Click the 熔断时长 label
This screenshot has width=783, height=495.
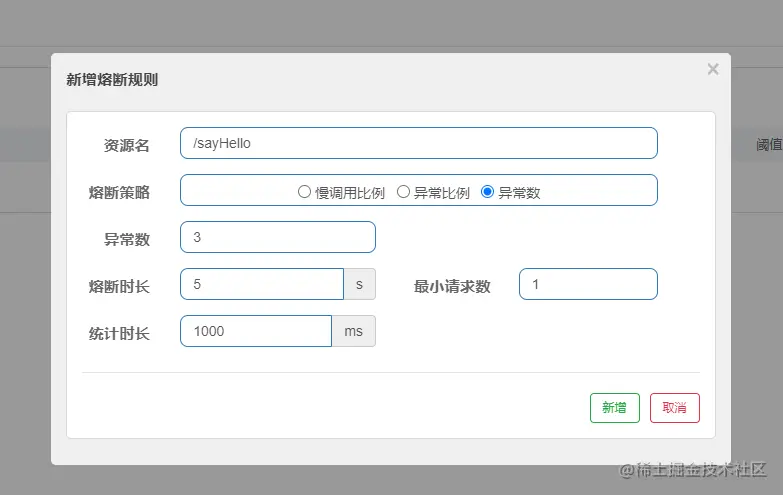(119, 286)
